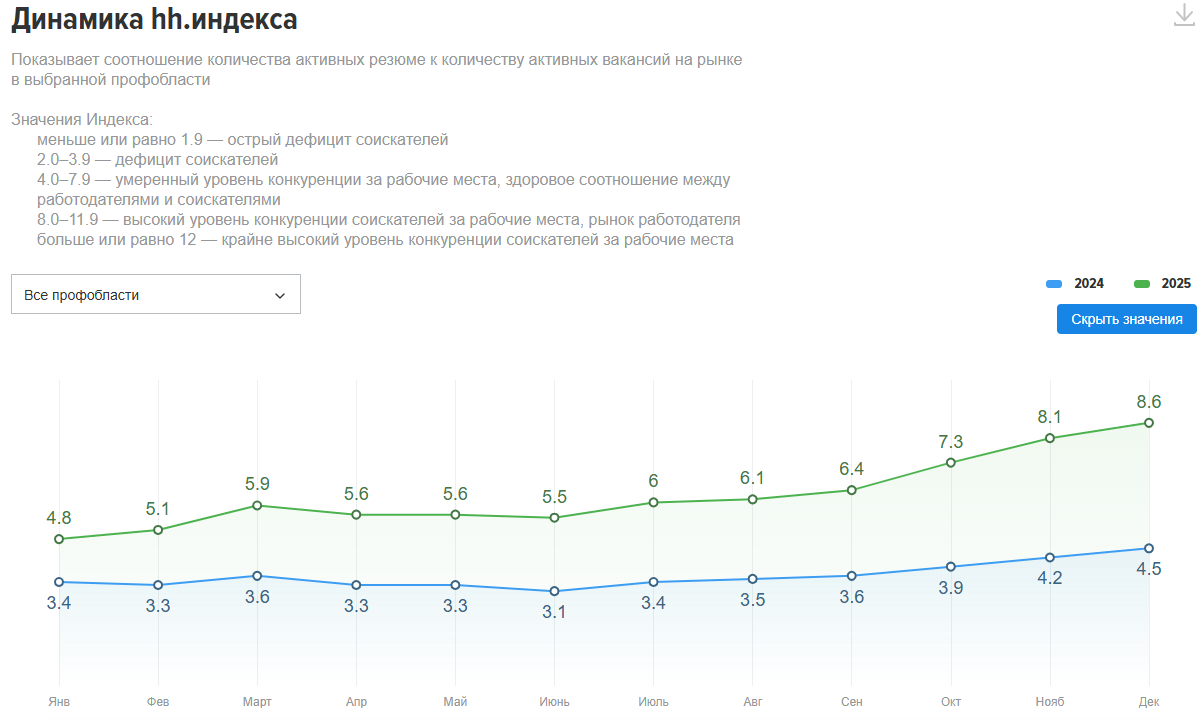Click the October 2025 point 7.3
The image size is (1198, 721).
[x=951, y=462]
